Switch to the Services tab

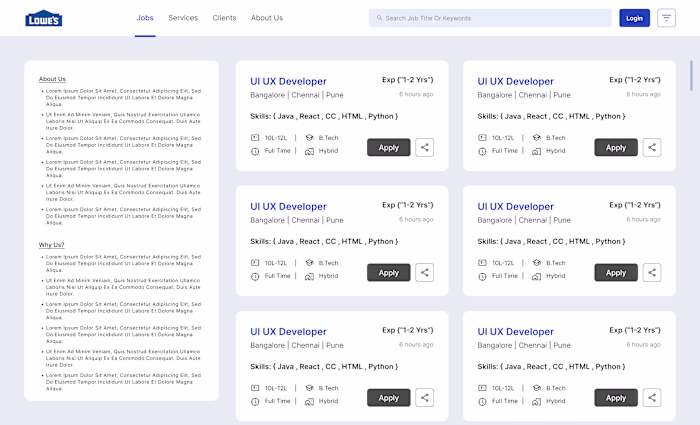[183, 18]
